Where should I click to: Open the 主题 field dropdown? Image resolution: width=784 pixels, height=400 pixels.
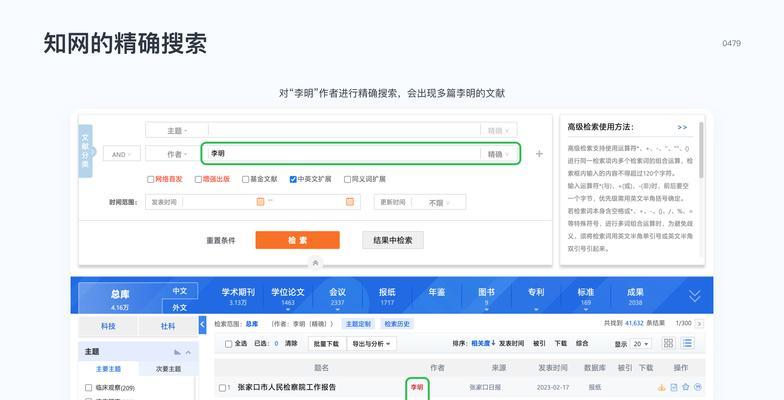point(177,130)
